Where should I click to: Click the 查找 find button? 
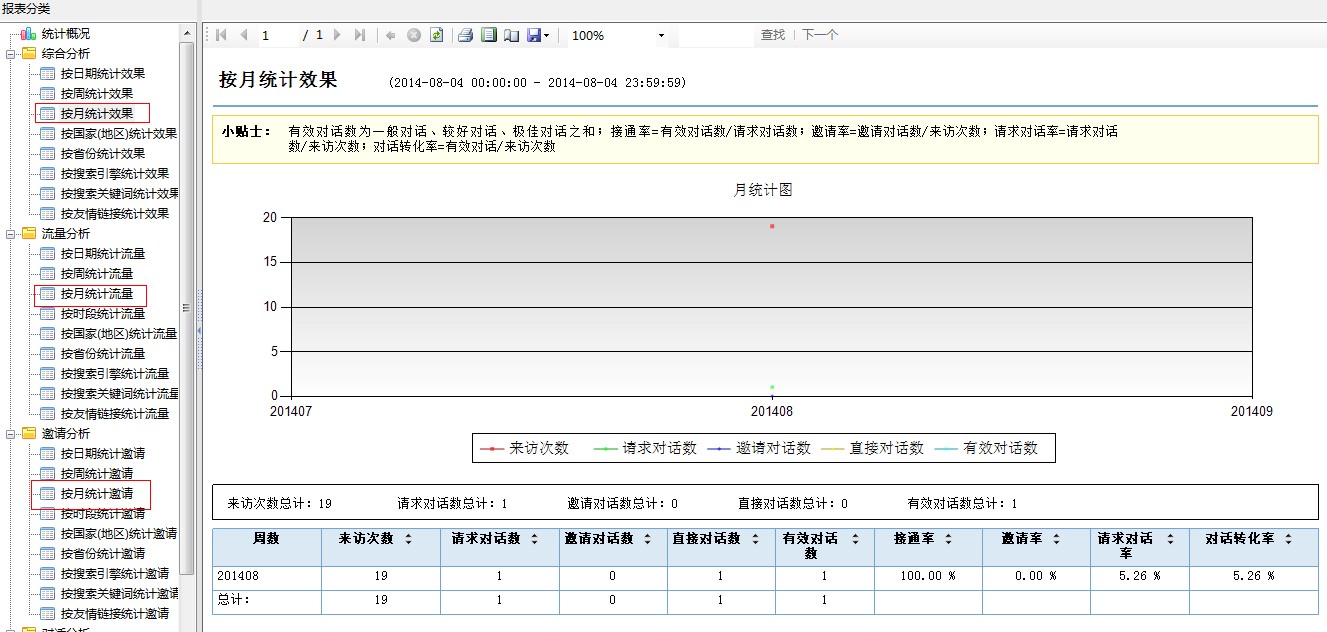coord(772,35)
